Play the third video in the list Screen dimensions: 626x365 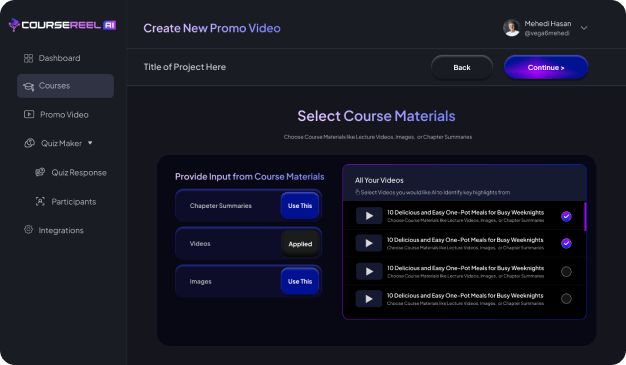click(x=369, y=272)
